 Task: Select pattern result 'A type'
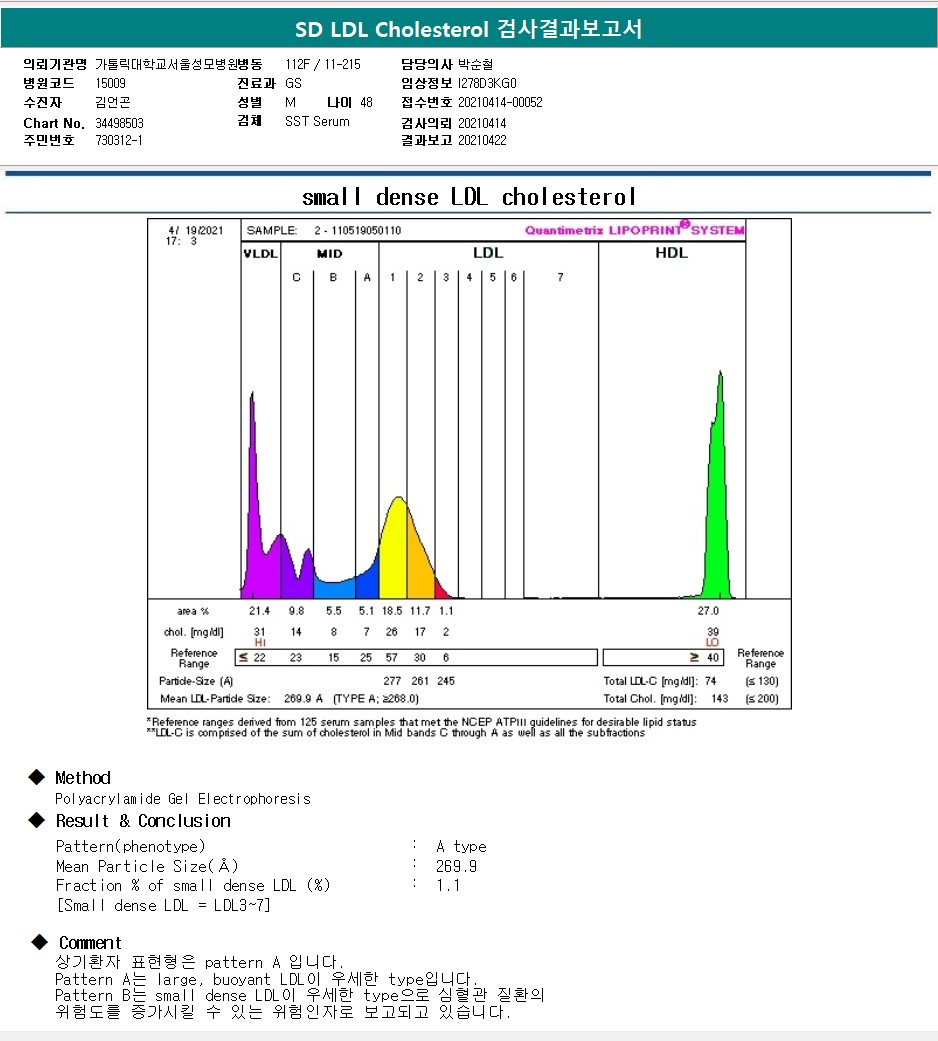pyautogui.click(x=461, y=846)
